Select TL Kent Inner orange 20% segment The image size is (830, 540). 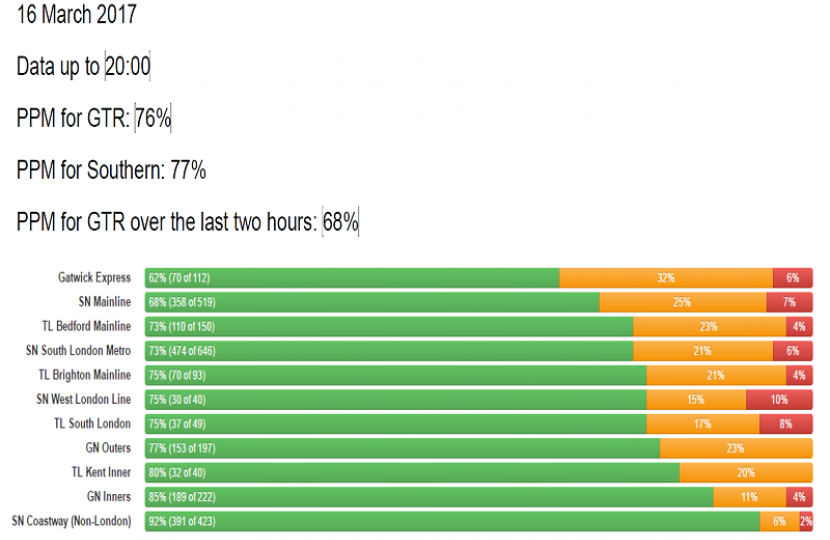click(746, 472)
